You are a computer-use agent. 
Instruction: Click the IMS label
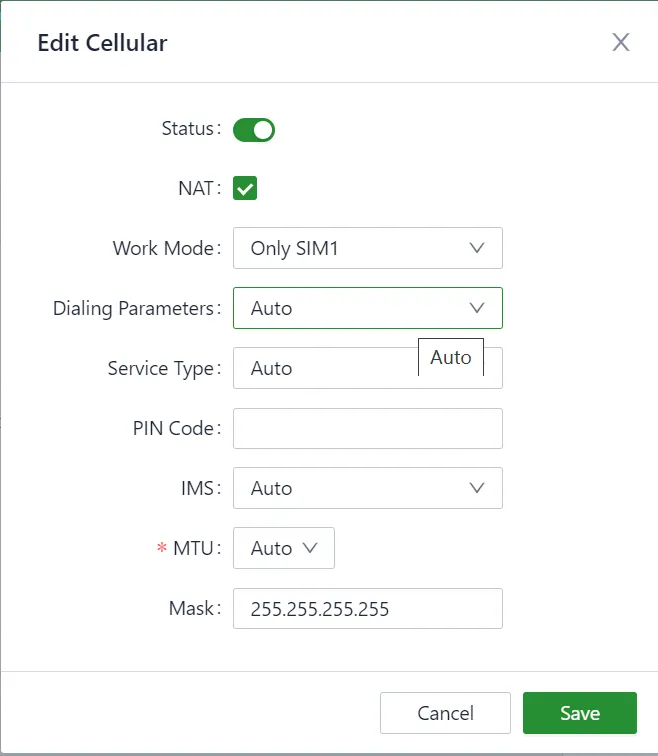coord(201,488)
